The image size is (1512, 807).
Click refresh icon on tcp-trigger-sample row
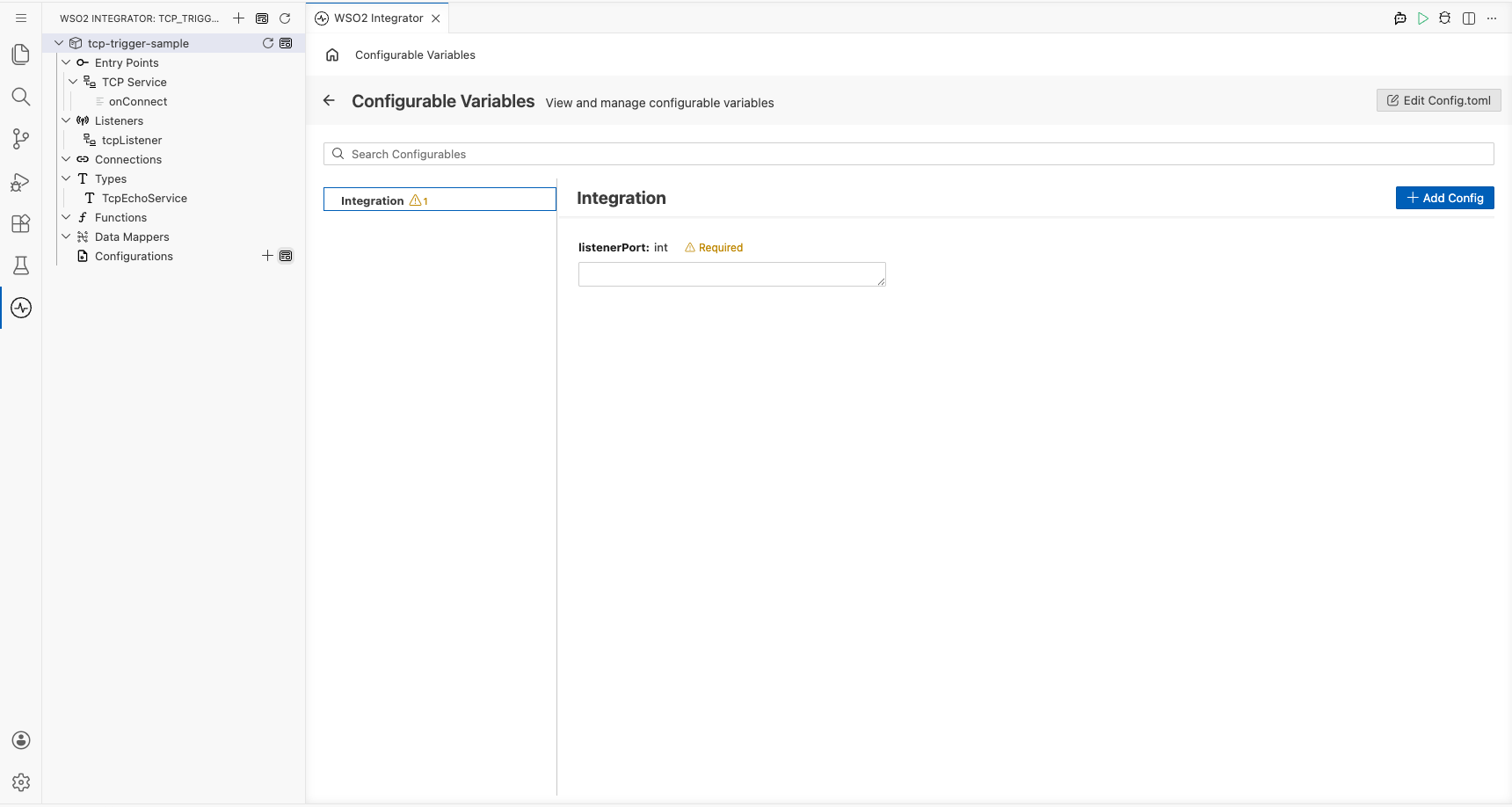click(268, 43)
